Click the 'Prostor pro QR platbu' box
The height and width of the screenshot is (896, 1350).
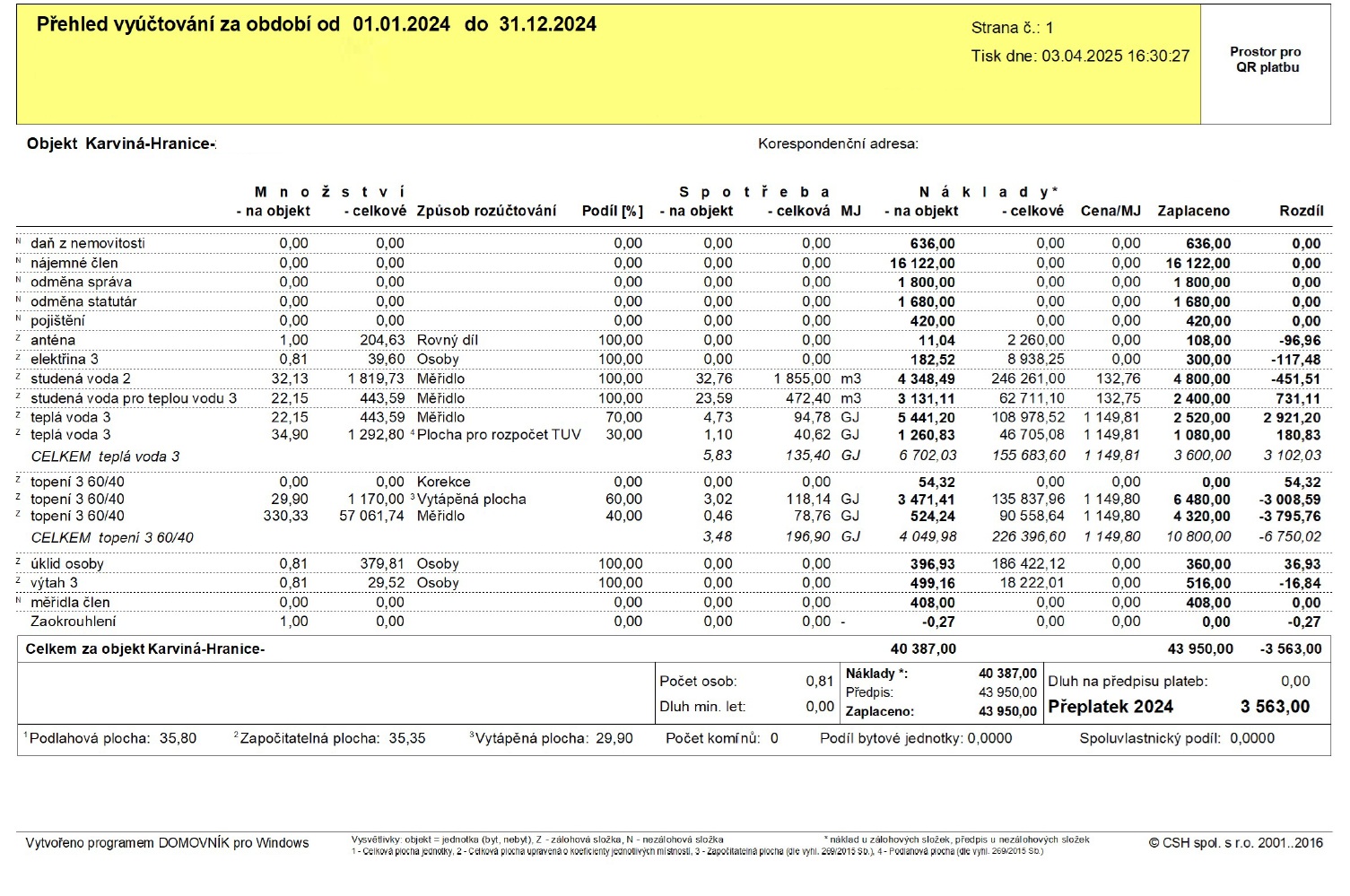1265,60
